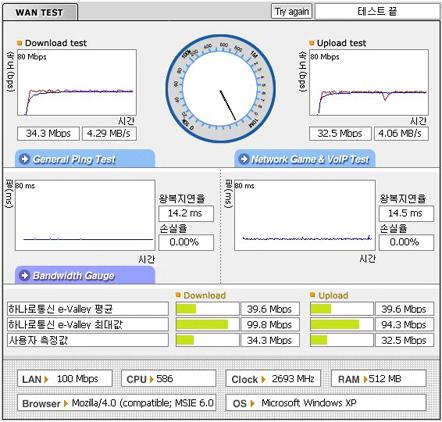Click the Bandwidth Gauge arrow icon
This screenshot has height=422, width=442.
pyautogui.click(x=24, y=275)
